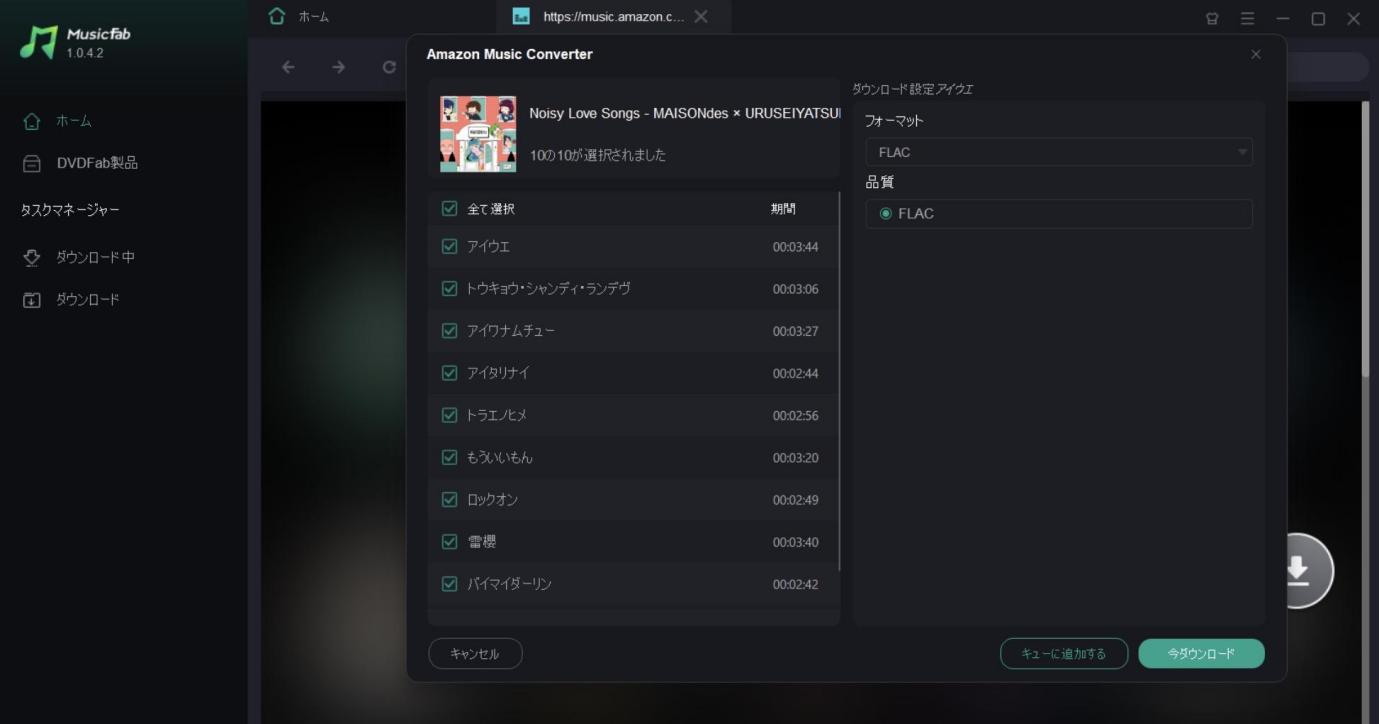The width and height of the screenshot is (1379, 724).
Task: Click duration 00:02:44
Action: 795,373
